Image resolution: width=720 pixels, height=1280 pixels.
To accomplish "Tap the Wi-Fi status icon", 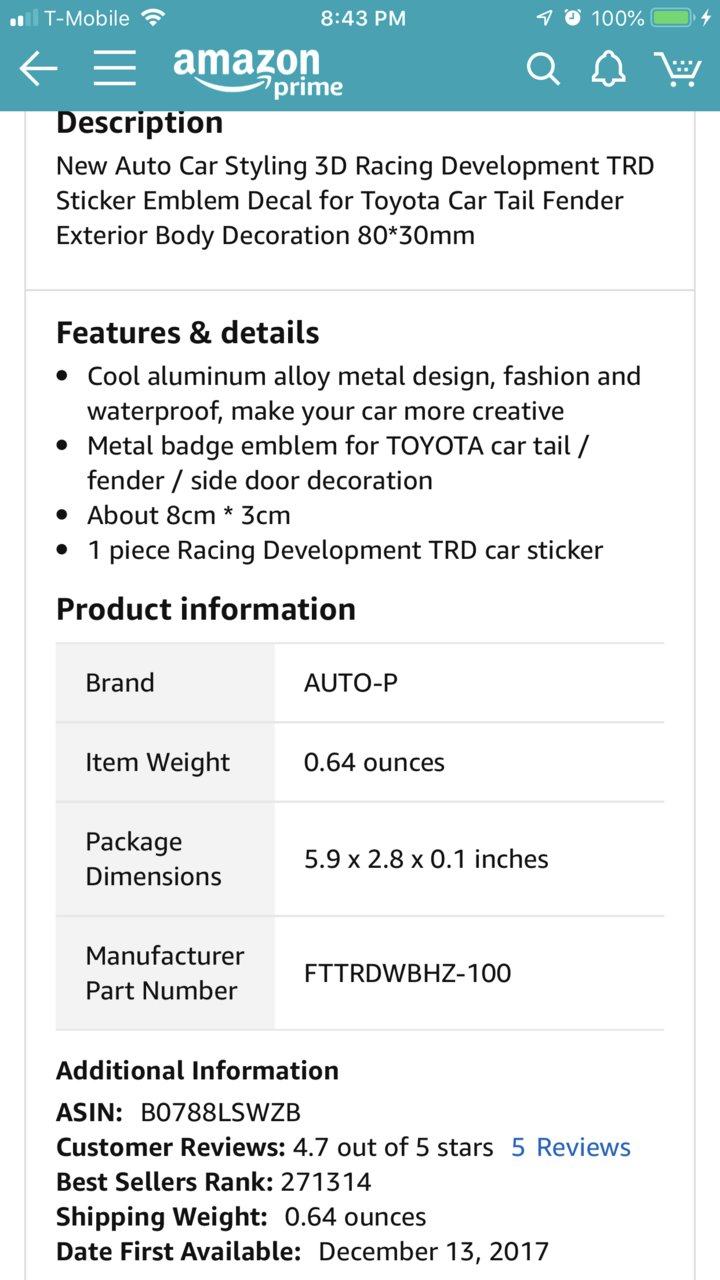I will pyautogui.click(x=152, y=18).
